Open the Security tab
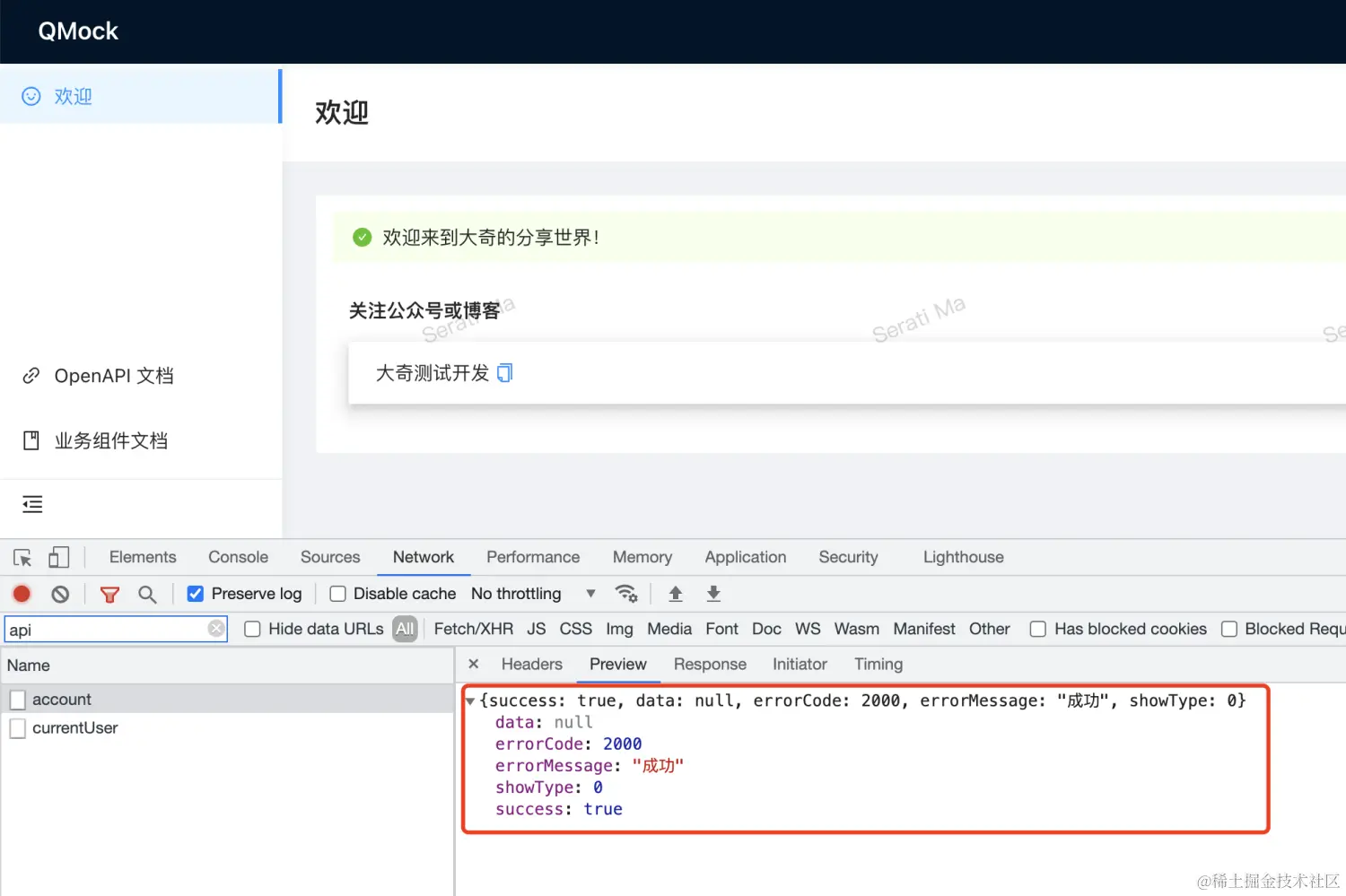Viewport: 1346px width, 896px height. (x=848, y=557)
